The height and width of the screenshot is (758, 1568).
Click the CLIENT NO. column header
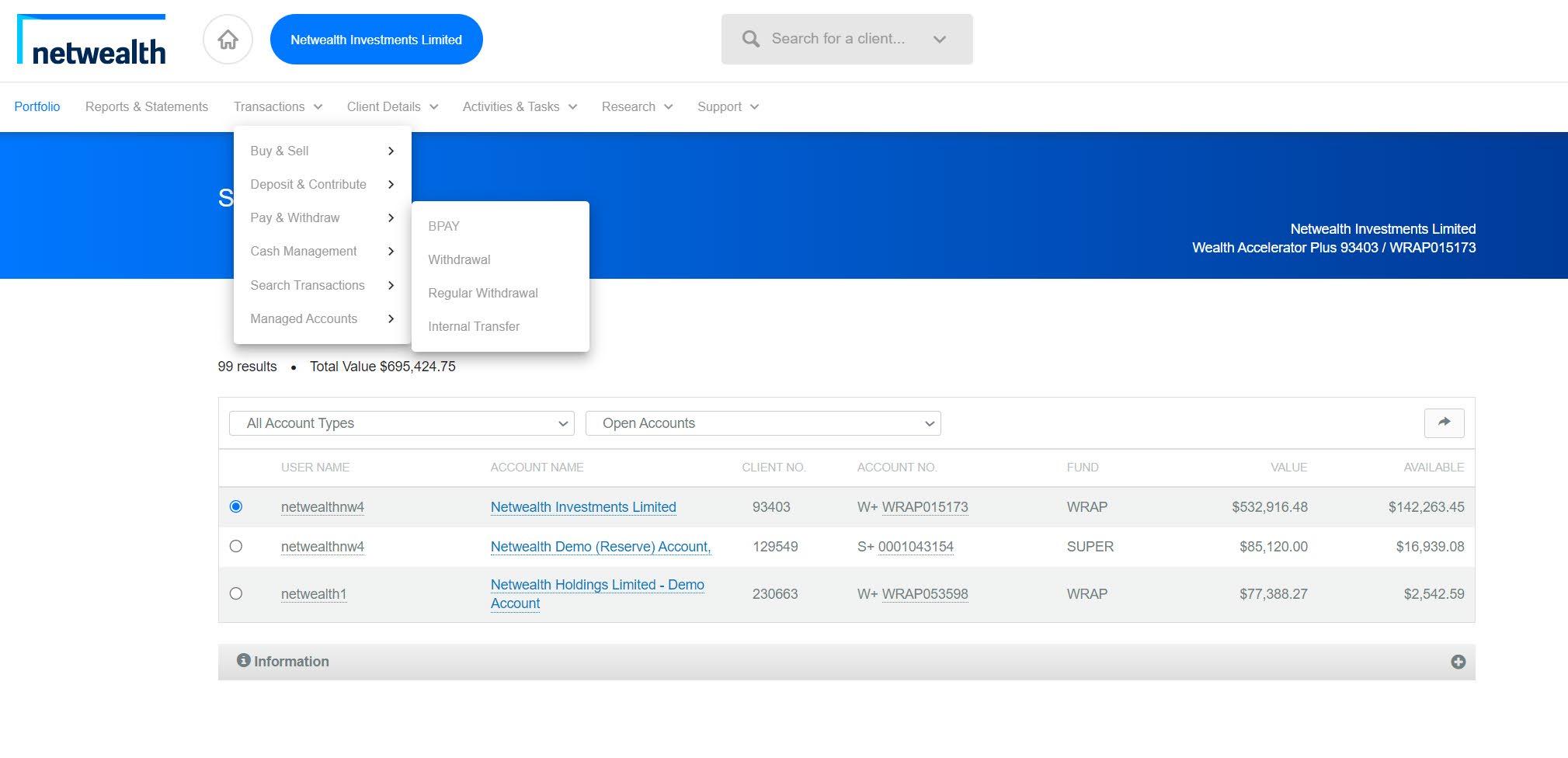click(x=774, y=468)
